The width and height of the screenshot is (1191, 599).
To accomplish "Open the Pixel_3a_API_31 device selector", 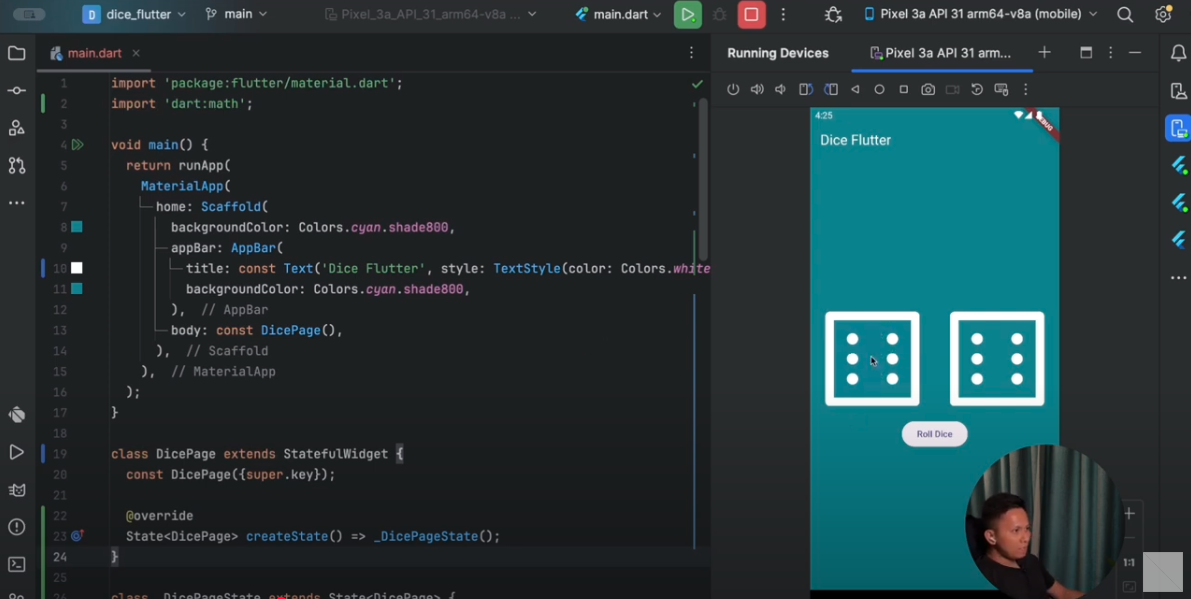I will (430, 14).
